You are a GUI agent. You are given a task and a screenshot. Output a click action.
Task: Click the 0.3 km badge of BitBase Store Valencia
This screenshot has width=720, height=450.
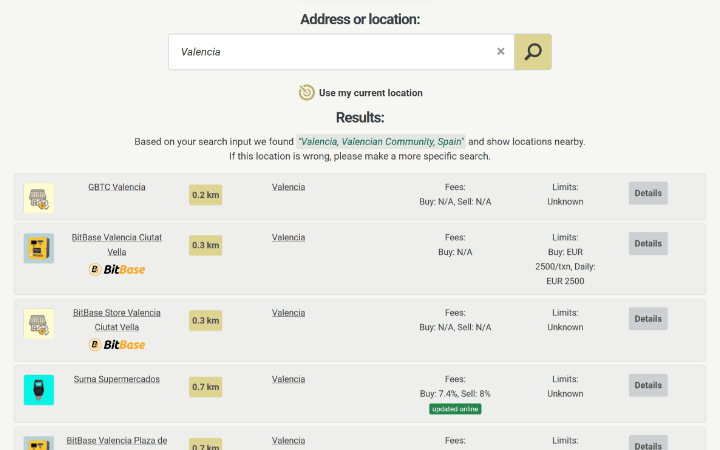(205, 321)
